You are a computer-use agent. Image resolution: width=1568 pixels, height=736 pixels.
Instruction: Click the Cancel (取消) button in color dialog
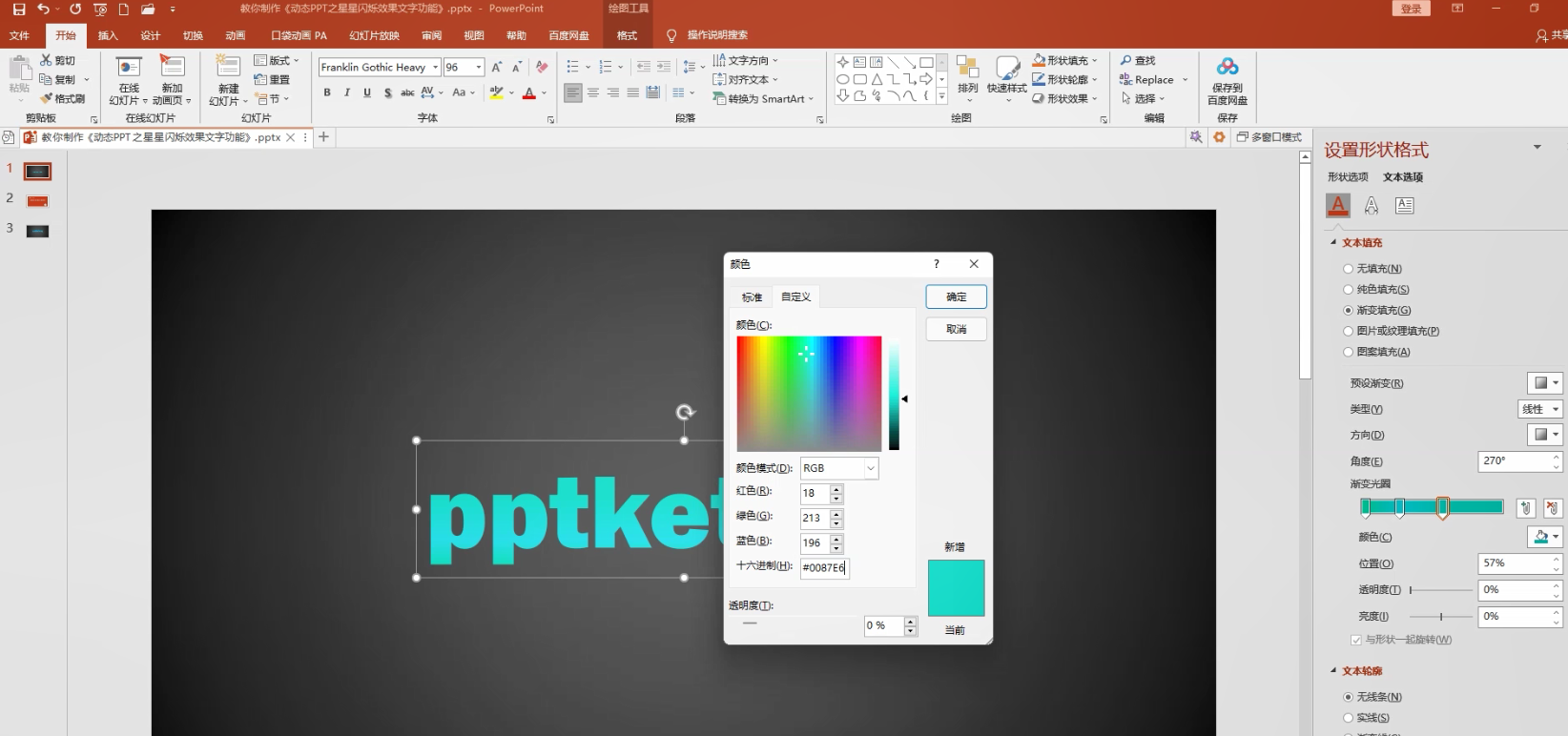(956, 329)
